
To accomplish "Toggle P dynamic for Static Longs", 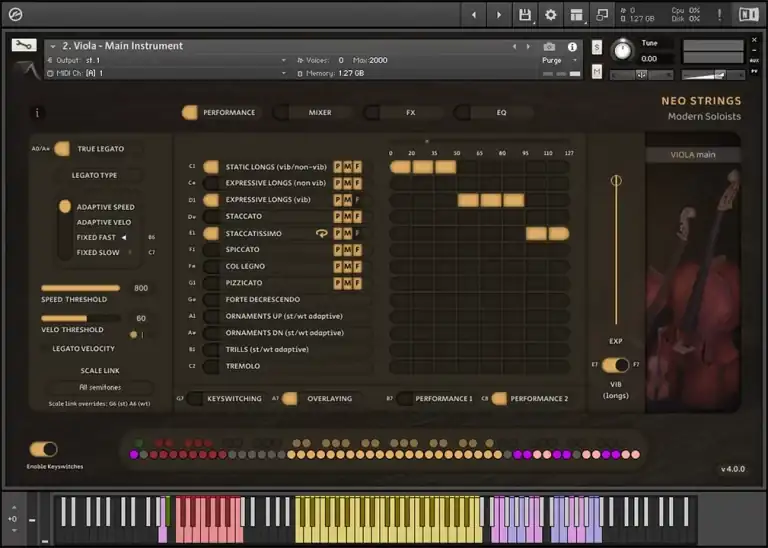I will pos(337,167).
